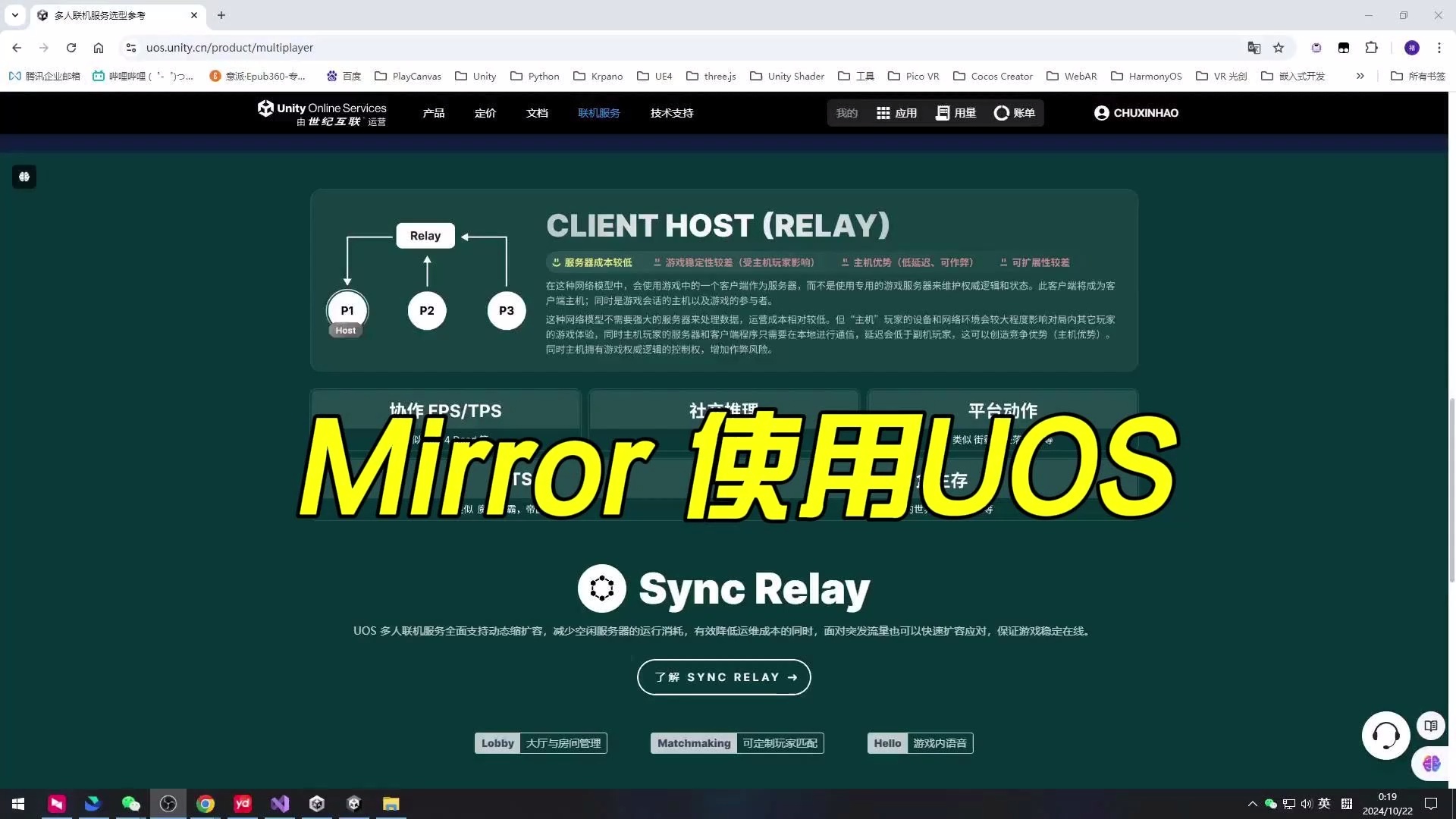Screen dimensions: 1456x819
Task: Open the brain assistant icon at bottom right
Action: pos(1430,764)
